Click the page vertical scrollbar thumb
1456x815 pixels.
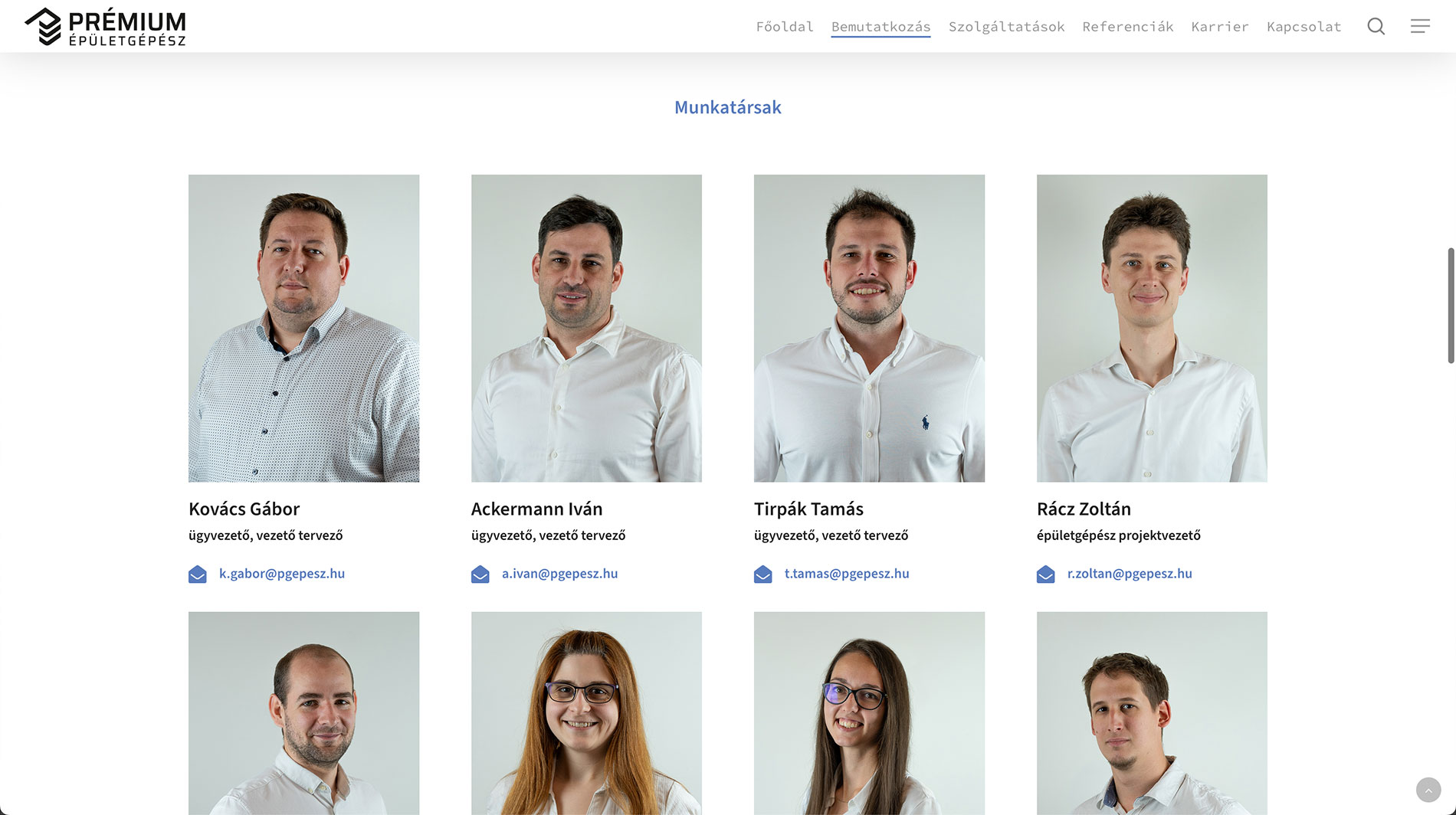coord(1451,305)
